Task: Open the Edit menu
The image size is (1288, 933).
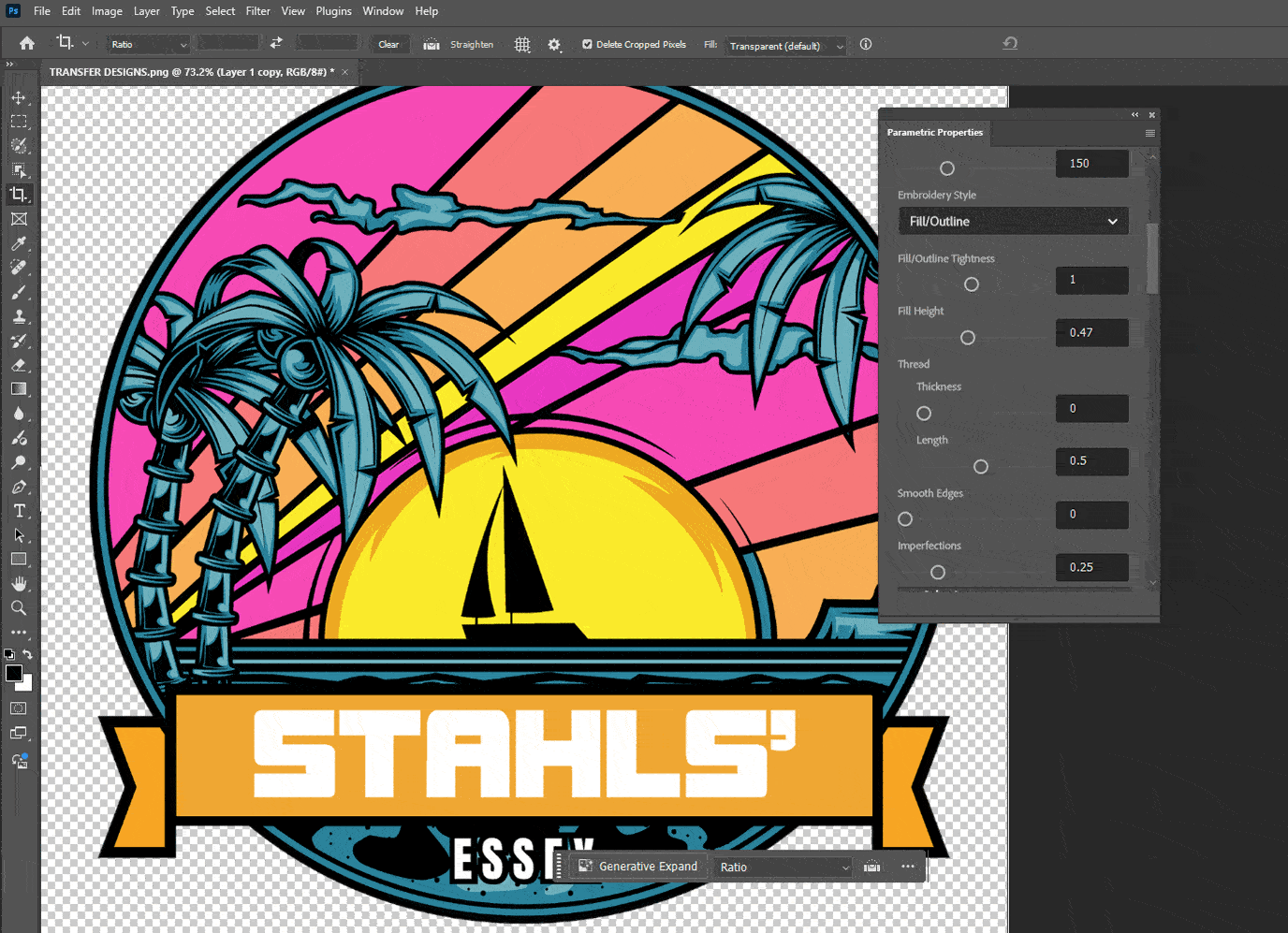Action: point(71,11)
